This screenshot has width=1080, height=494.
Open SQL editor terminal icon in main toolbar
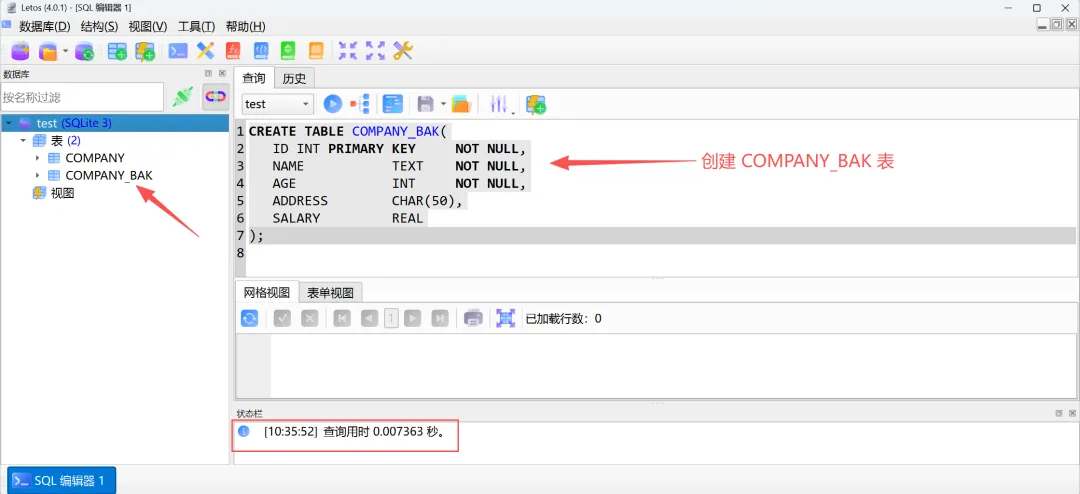click(178, 50)
